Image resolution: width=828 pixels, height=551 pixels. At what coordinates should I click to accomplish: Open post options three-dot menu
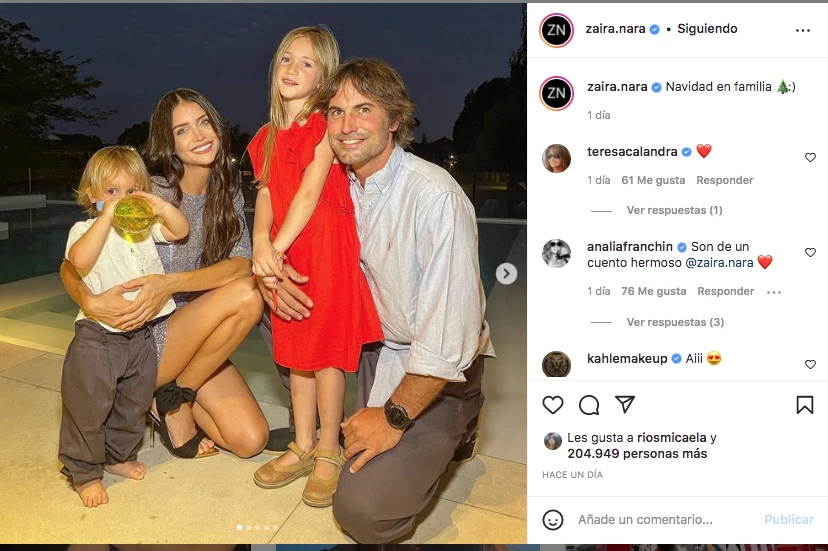click(x=803, y=30)
